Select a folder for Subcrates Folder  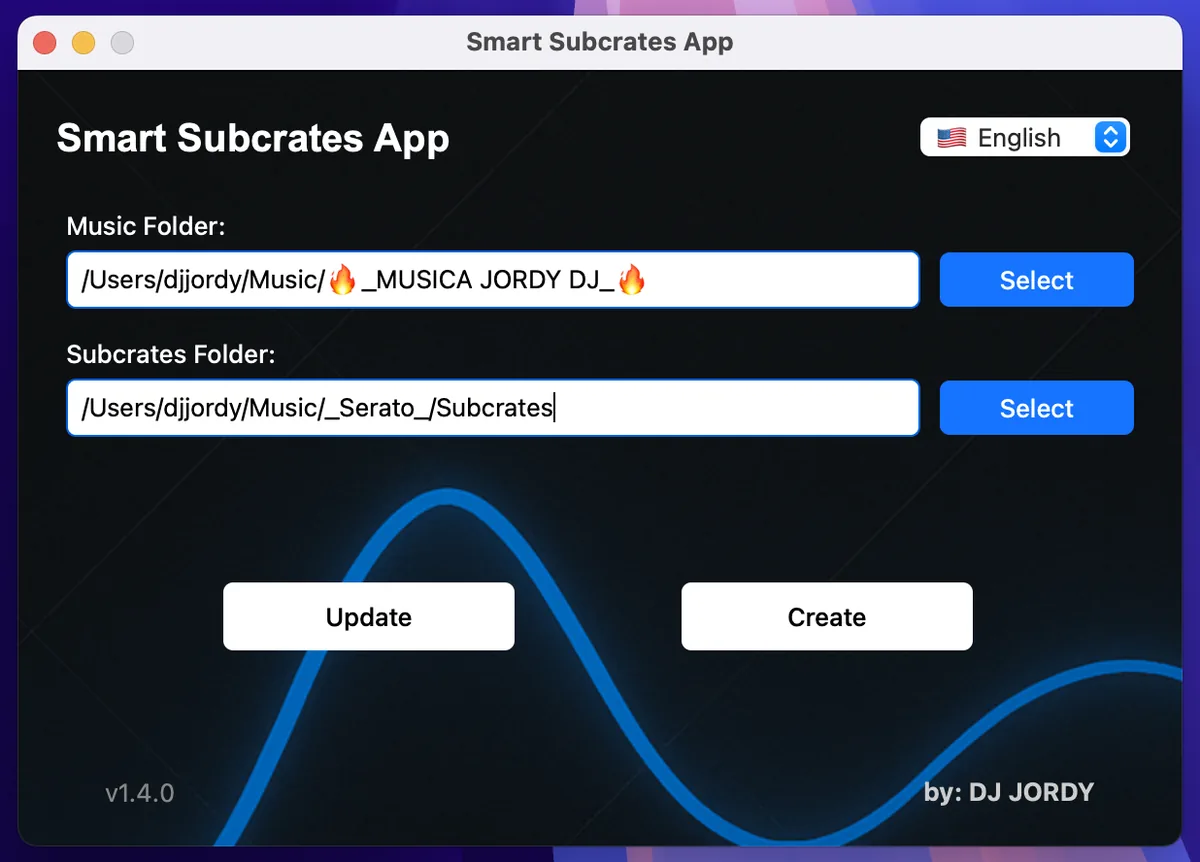pos(1036,408)
